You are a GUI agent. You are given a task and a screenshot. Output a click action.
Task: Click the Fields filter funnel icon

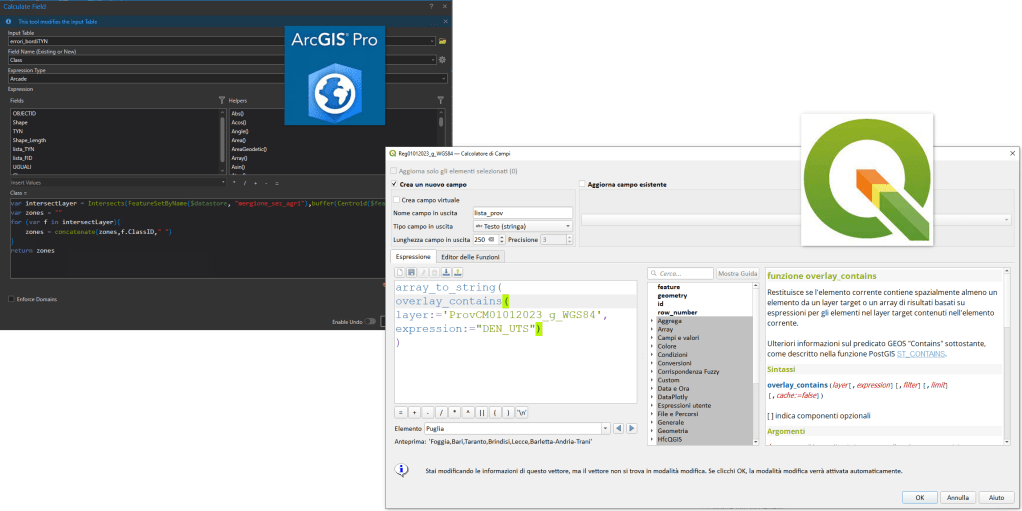tap(222, 101)
